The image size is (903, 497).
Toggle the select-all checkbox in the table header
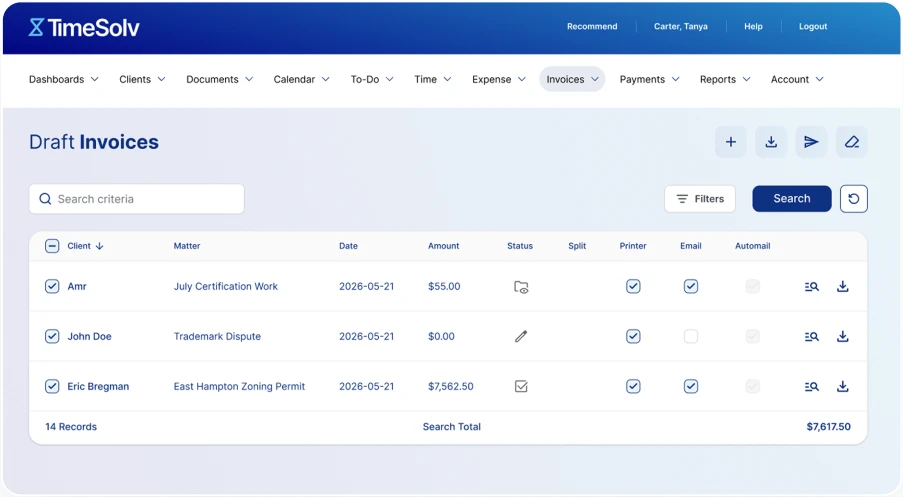[52, 246]
